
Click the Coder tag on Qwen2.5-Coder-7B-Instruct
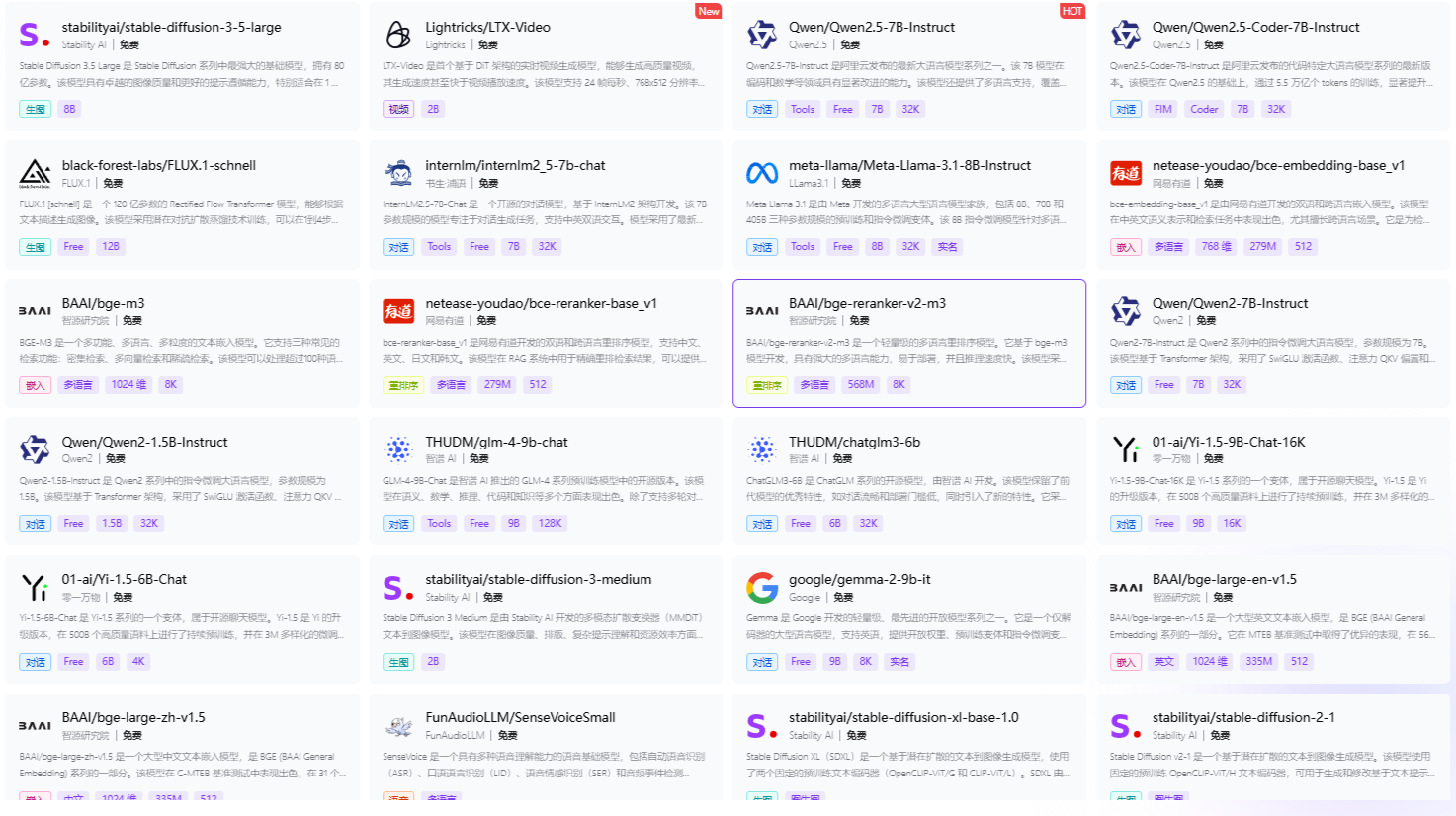click(x=1204, y=109)
